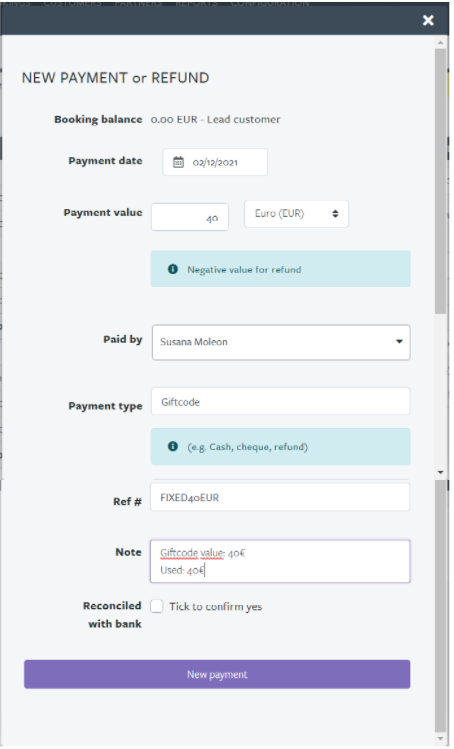
Task: Click the Ref # field FIXED40EUR
Action: coord(280,497)
